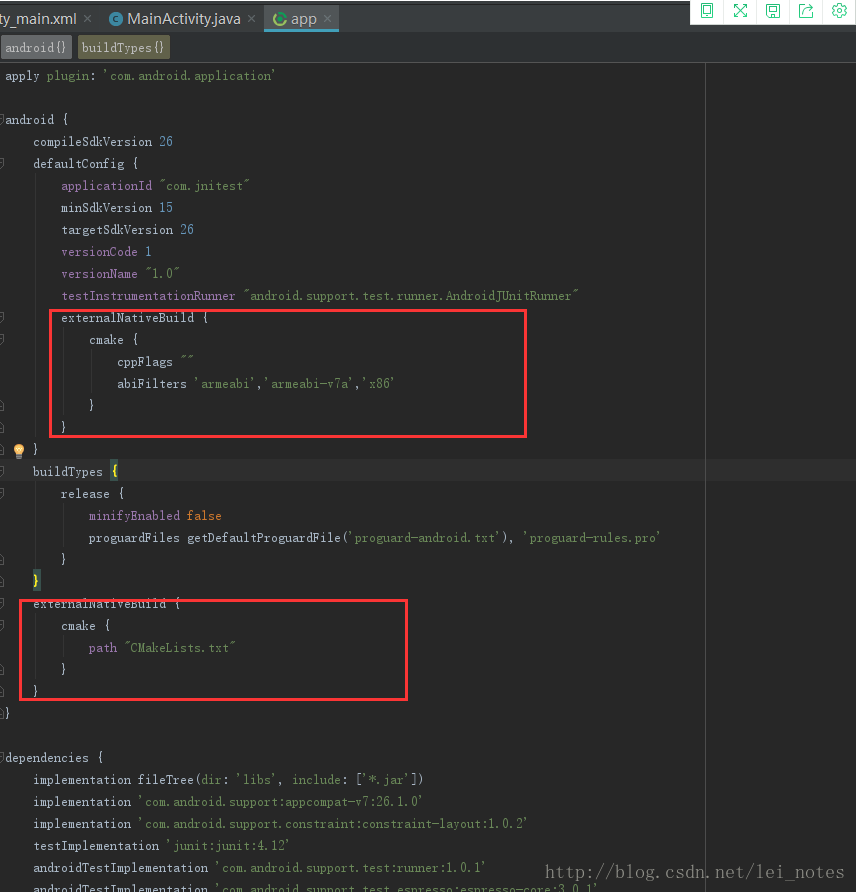
Task: Click the highlighted yellow closing brace of buildTypes
Action: (x=36, y=581)
